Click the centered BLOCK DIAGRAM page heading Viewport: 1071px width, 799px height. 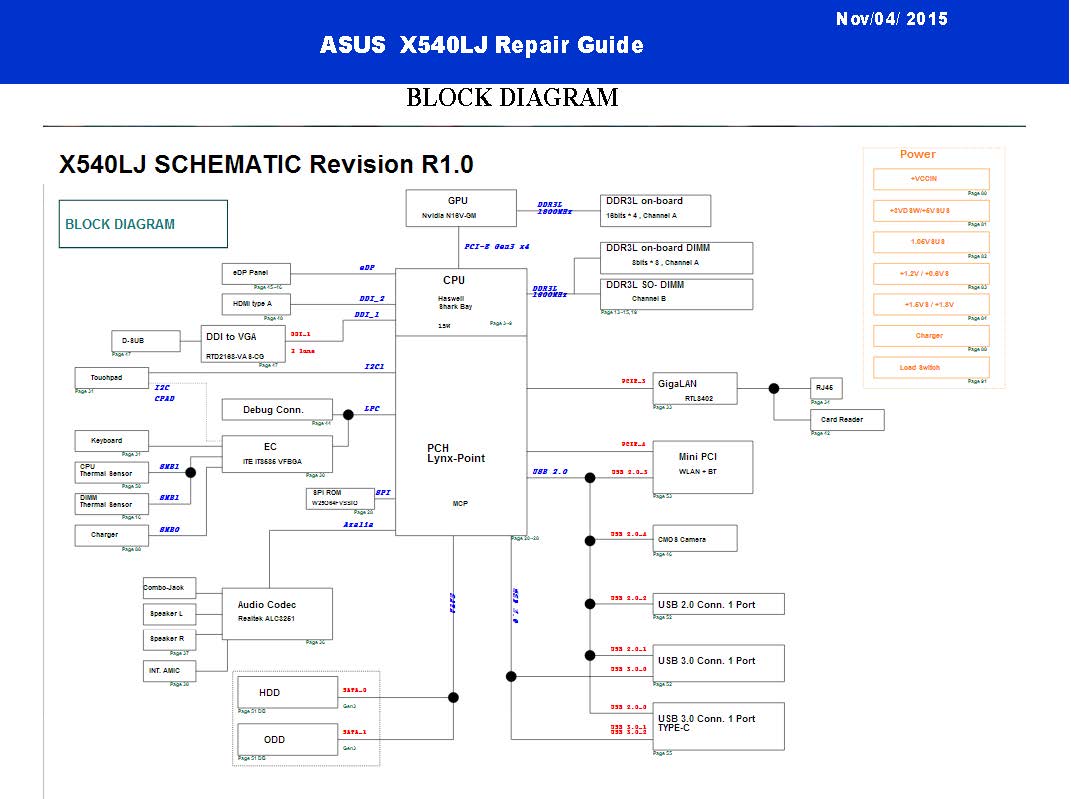[x=512, y=98]
